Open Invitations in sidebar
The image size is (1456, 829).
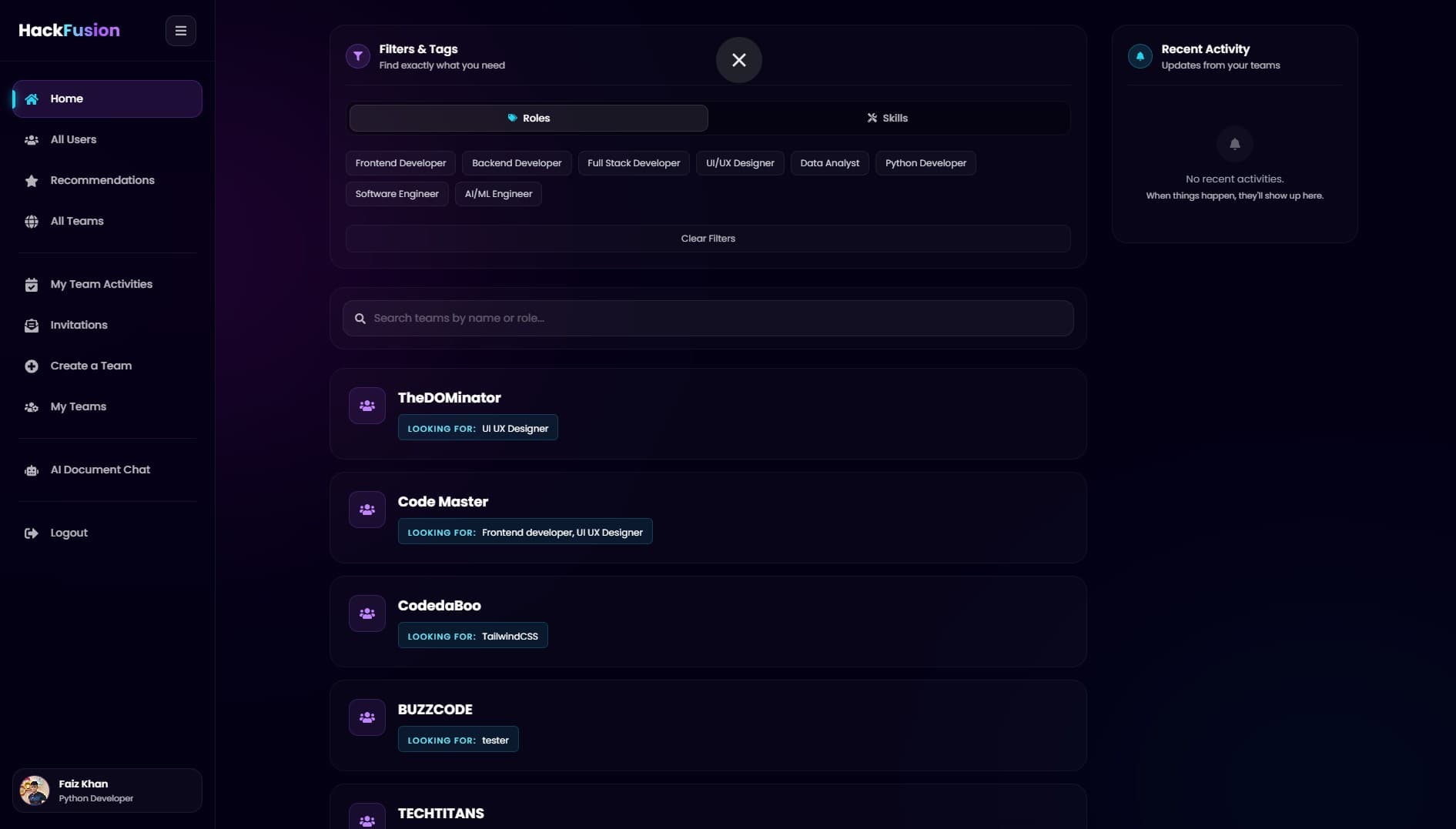point(107,325)
